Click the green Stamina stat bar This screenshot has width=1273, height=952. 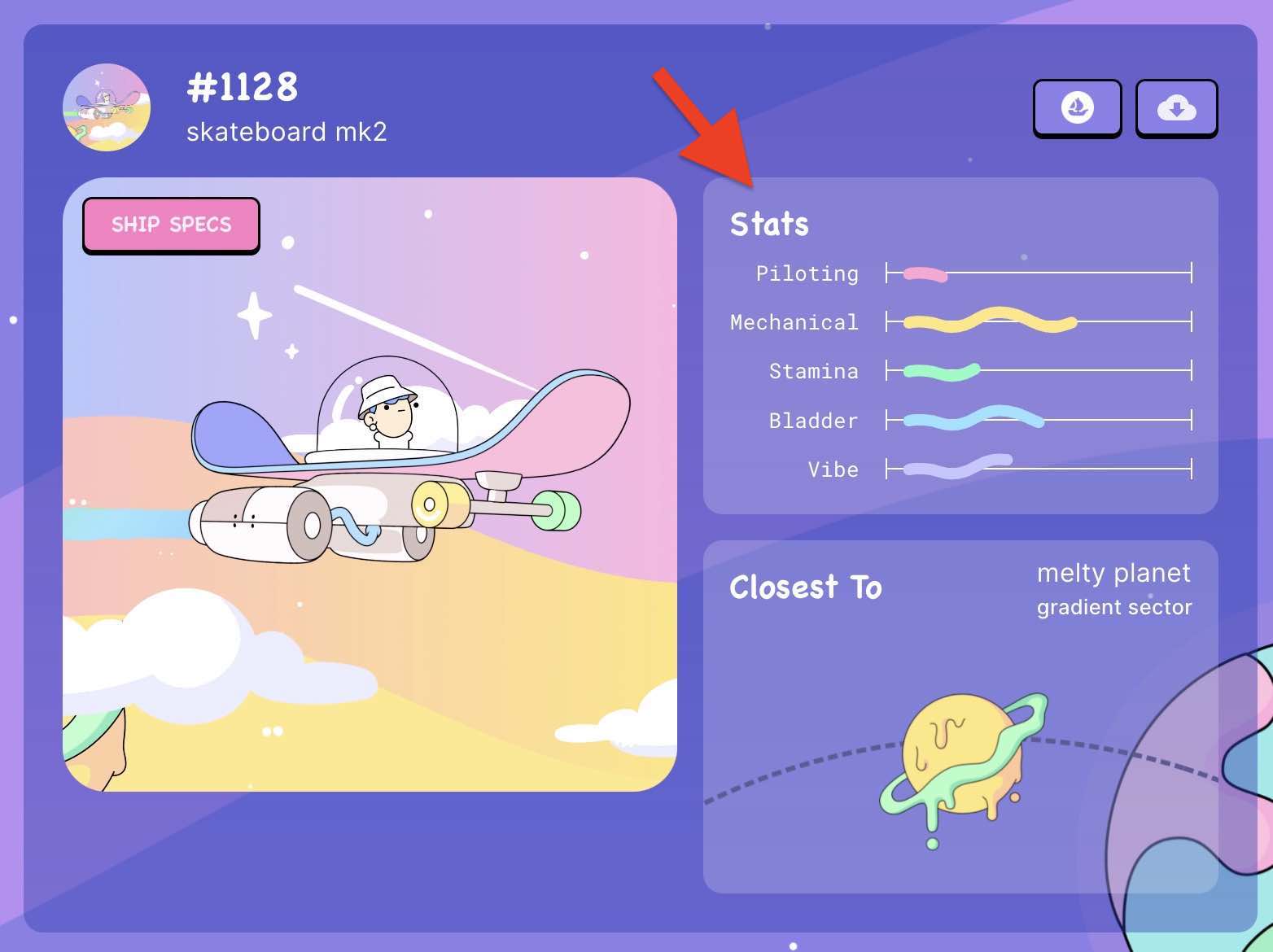(942, 372)
